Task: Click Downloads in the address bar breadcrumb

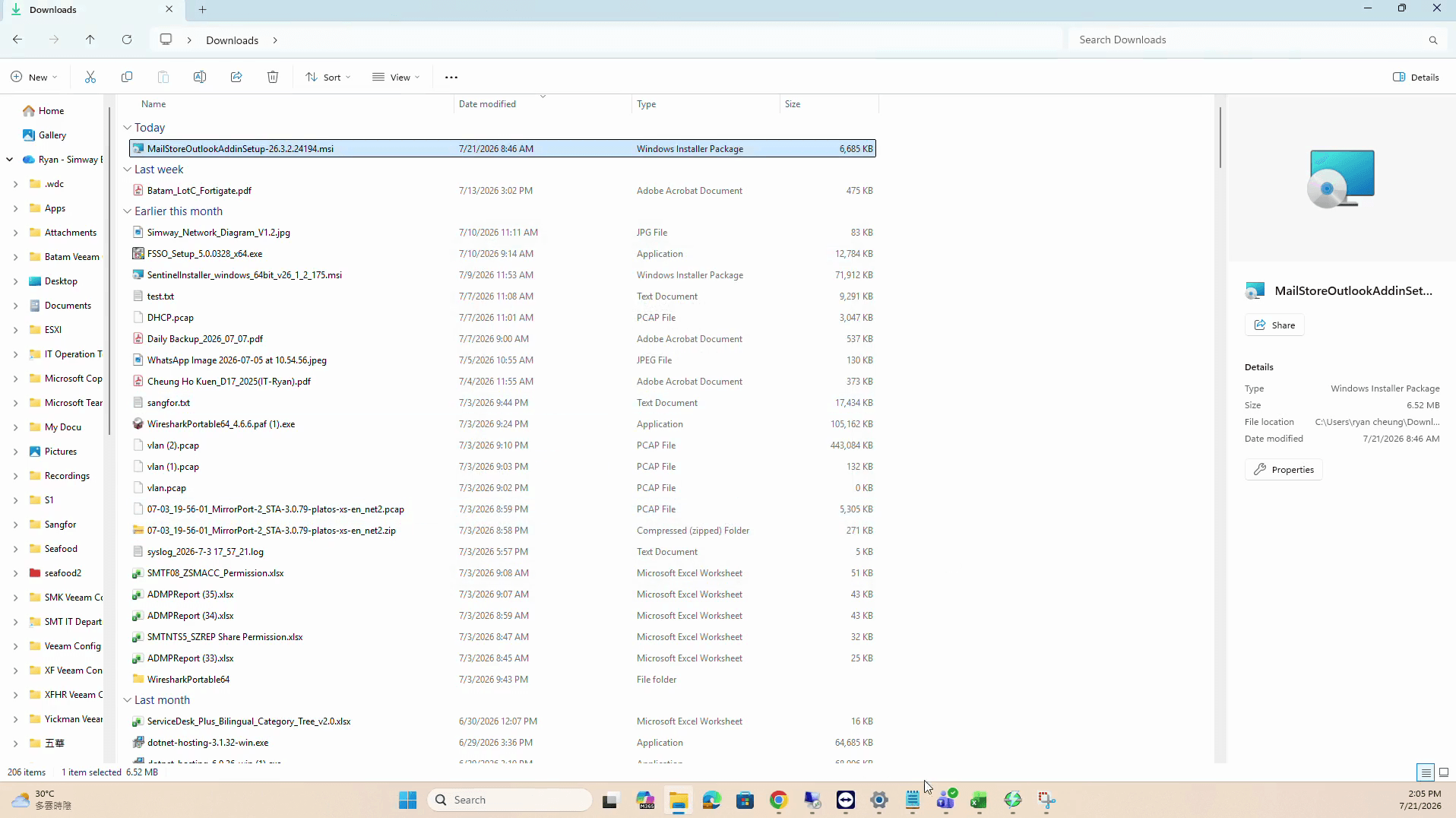Action: pos(232,40)
